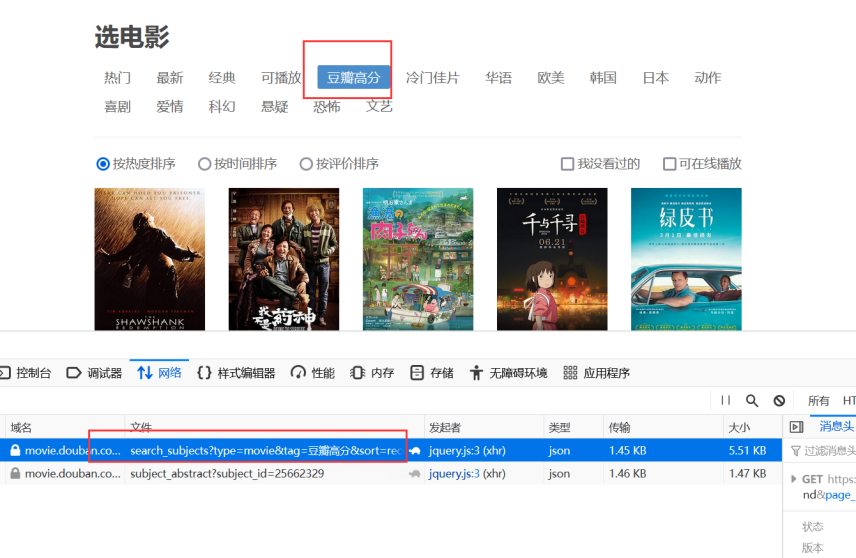Select 按热度排序 radio button
The width and height of the screenshot is (856, 558).
click(103, 164)
